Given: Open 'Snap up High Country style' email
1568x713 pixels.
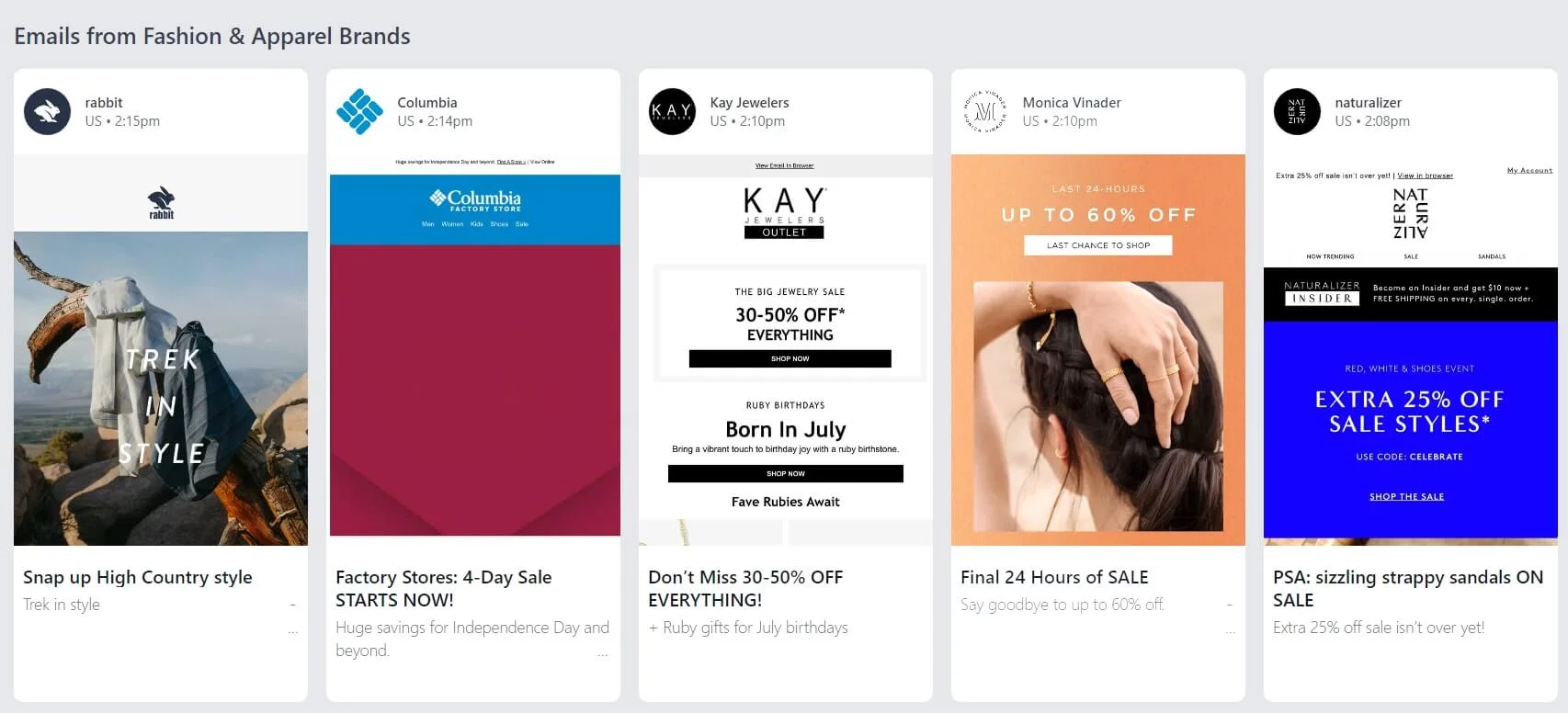Looking at the screenshot, I should 138,577.
